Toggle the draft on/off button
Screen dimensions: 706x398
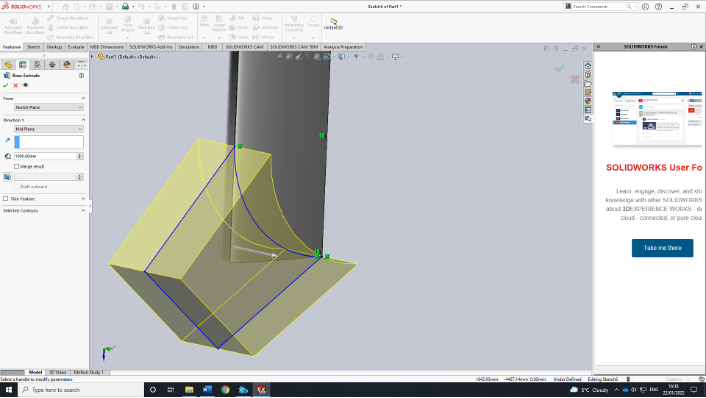coord(8,177)
